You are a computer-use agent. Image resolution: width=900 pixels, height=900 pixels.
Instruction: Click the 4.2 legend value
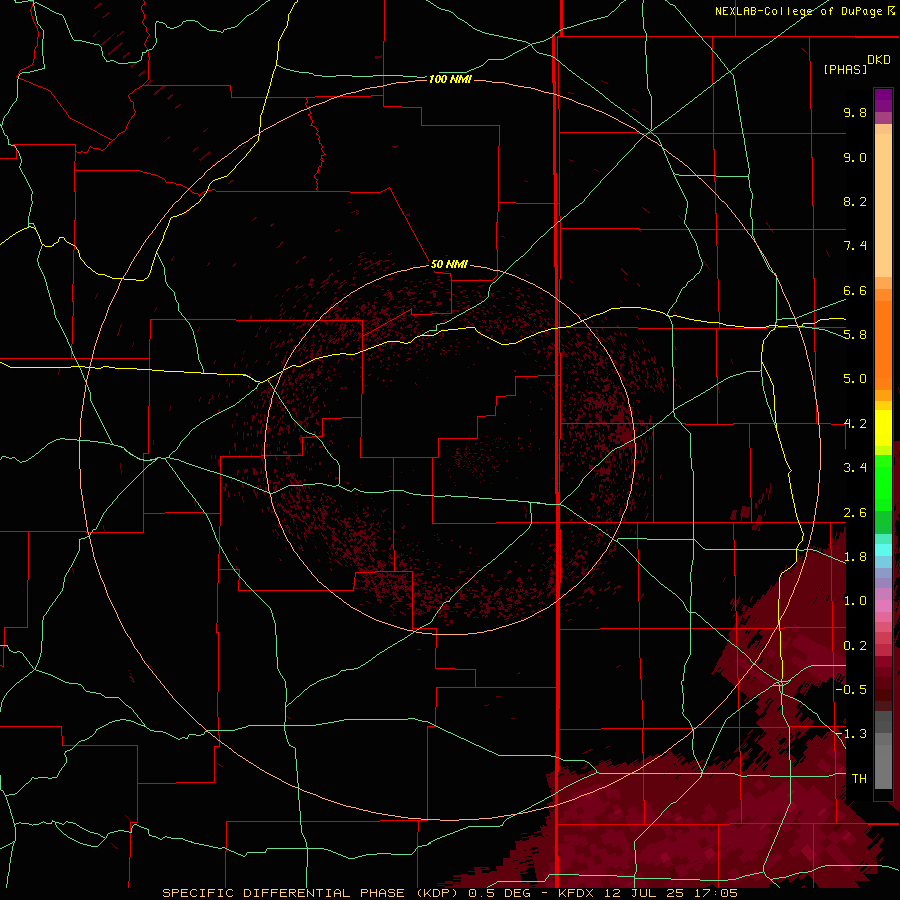[855, 424]
